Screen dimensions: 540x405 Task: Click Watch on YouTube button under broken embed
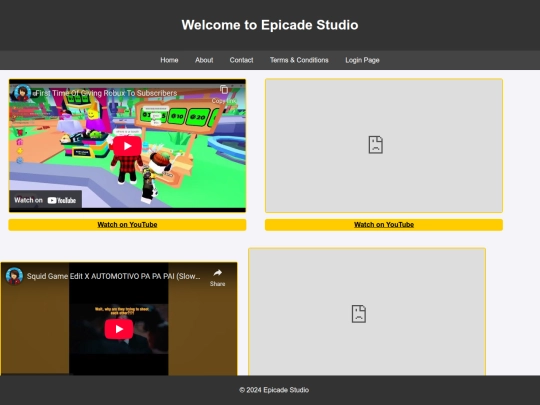384,225
